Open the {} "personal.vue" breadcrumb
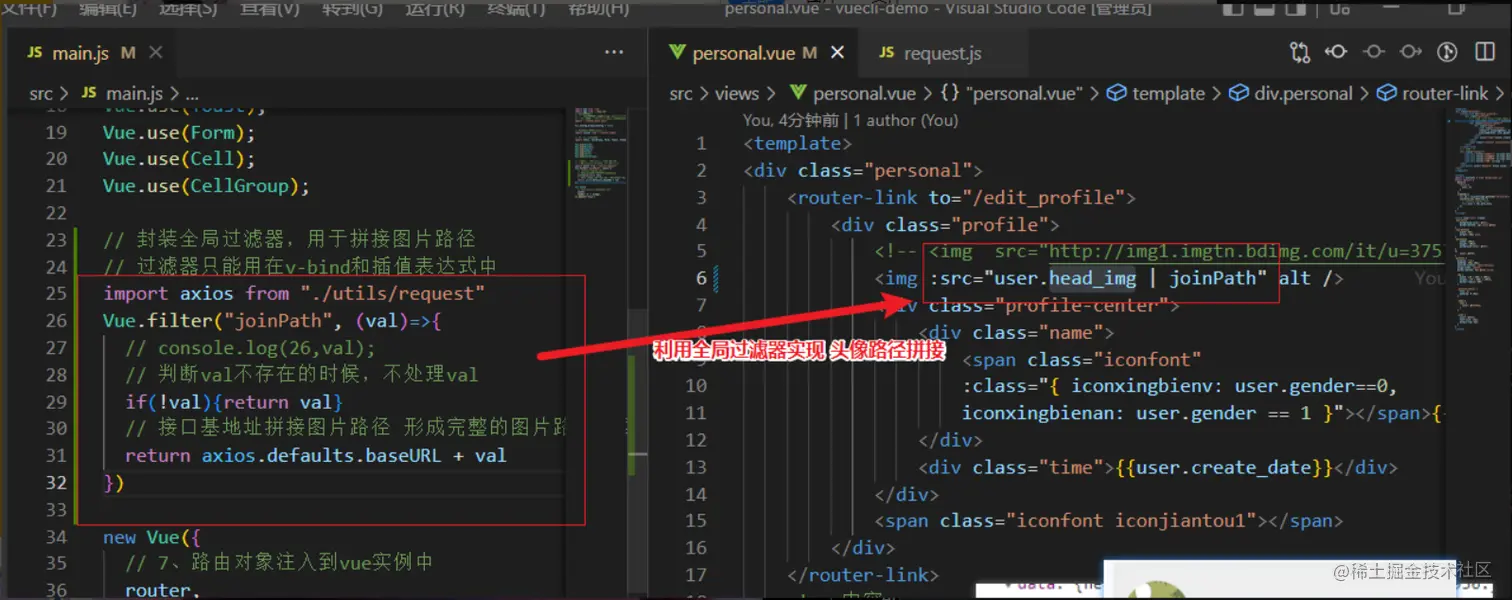 [x=1012, y=93]
